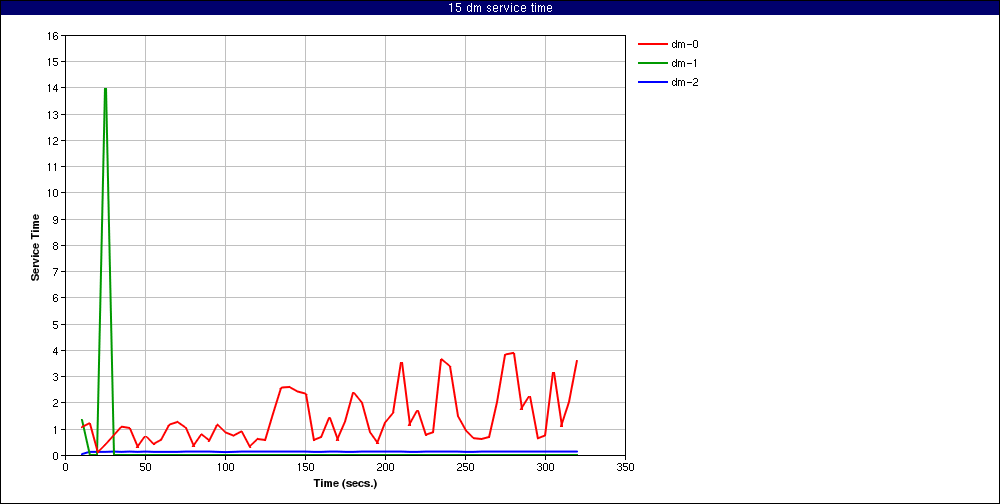
Task: Click the 200 tick label on the x-axis
Action: tap(385, 467)
